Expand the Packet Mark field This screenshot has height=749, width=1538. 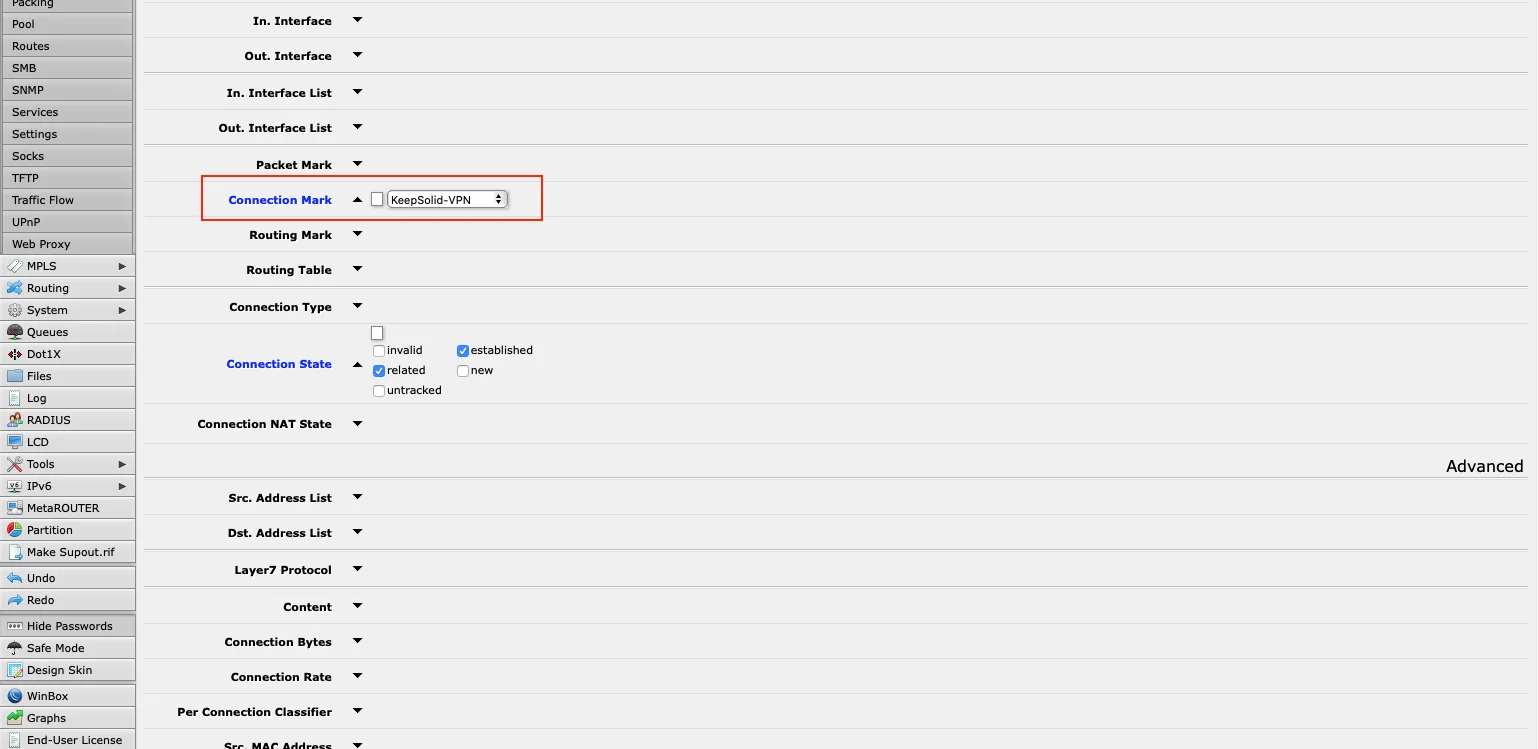(357, 164)
